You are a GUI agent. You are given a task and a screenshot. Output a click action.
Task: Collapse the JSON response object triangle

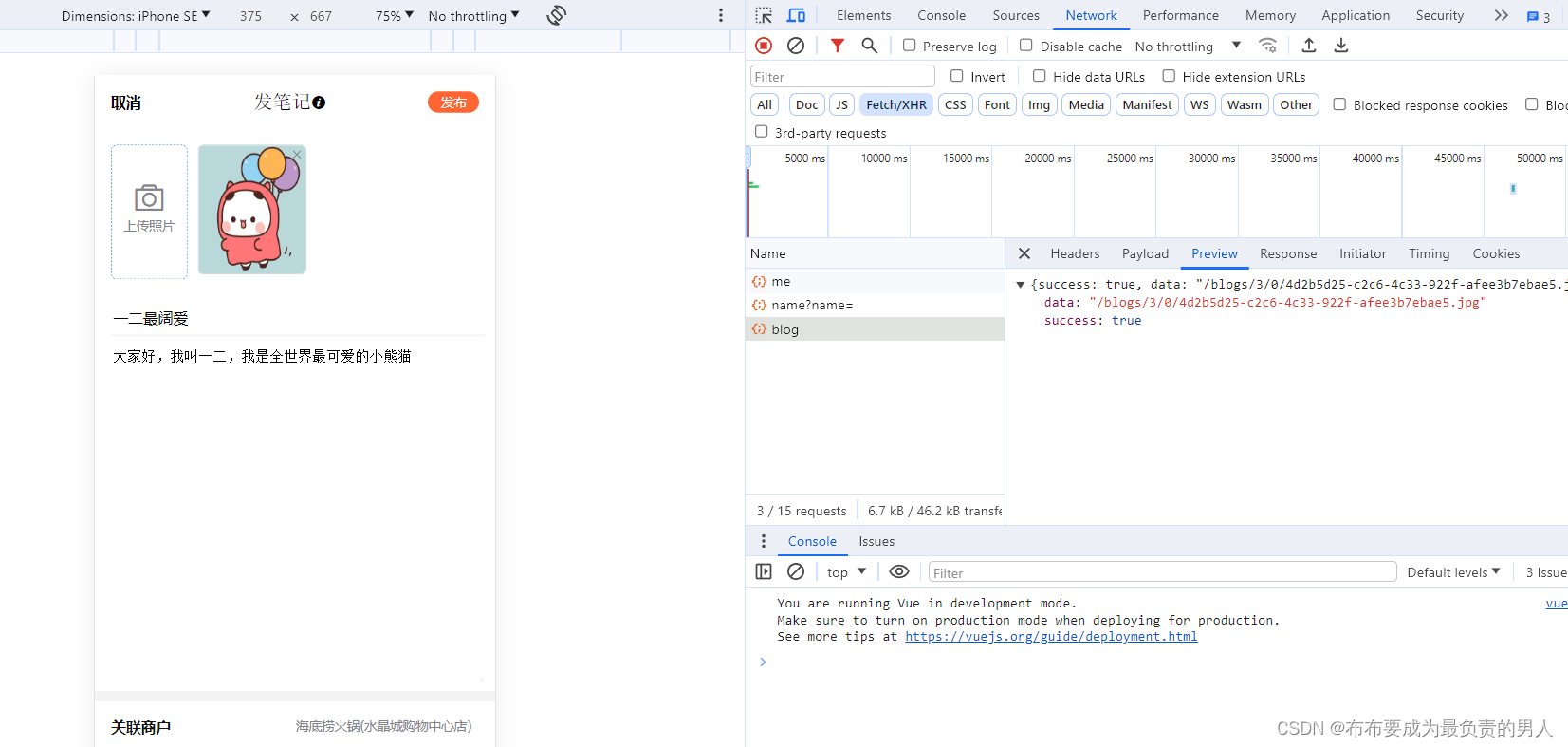pyautogui.click(x=1021, y=285)
